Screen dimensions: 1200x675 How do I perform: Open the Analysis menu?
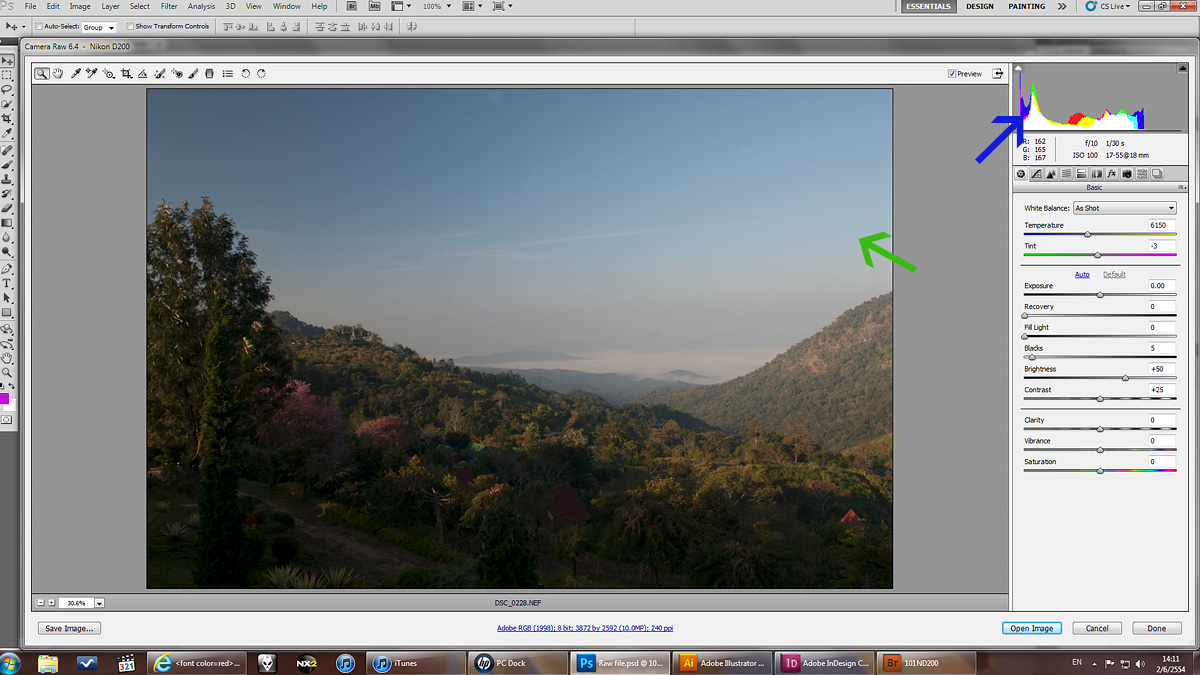pyautogui.click(x=201, y=6)
